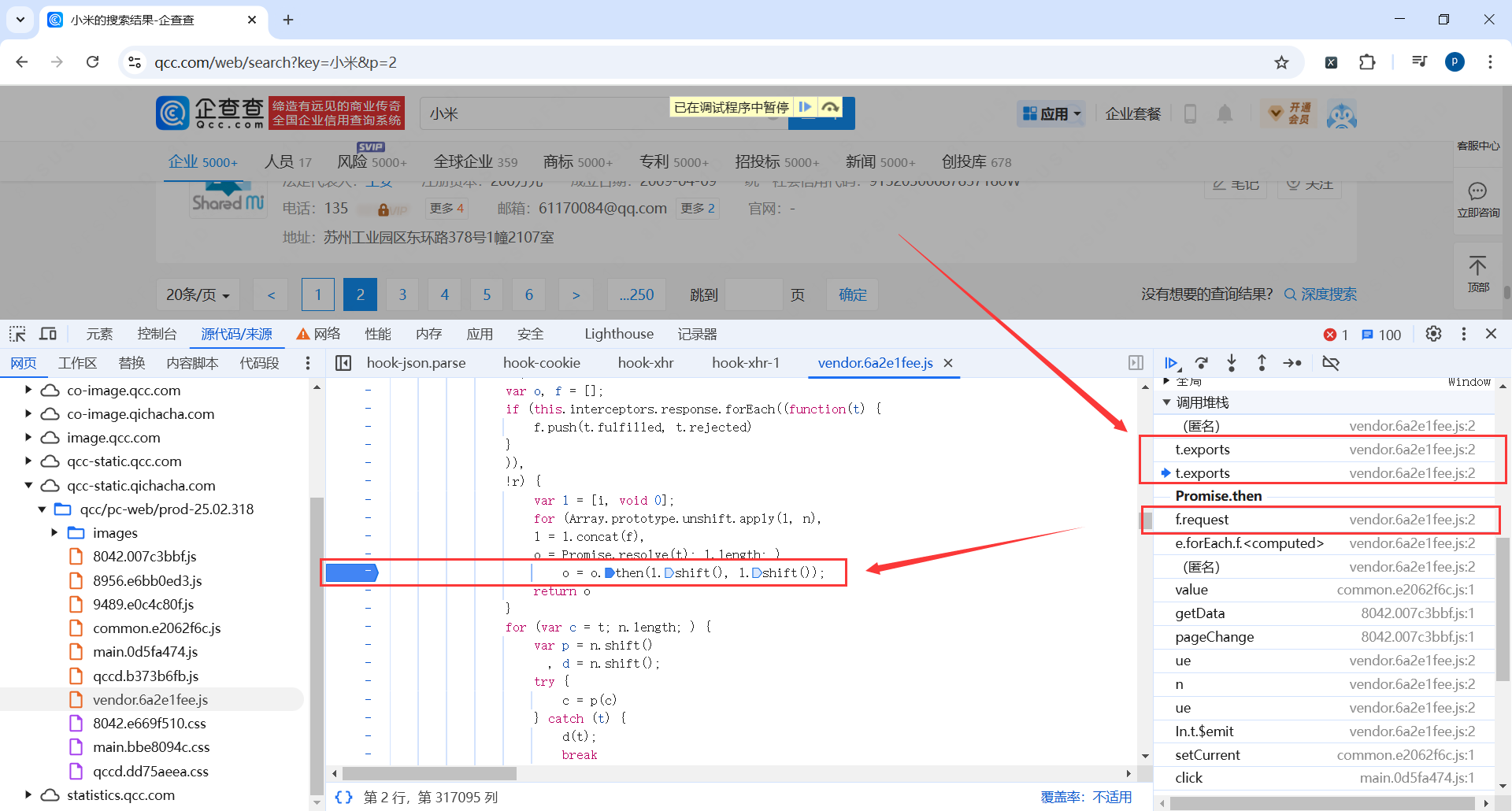Resume script execution in debugger toolbar
The height and width of the screenshot is (811, 1512).
[1171, 363]
